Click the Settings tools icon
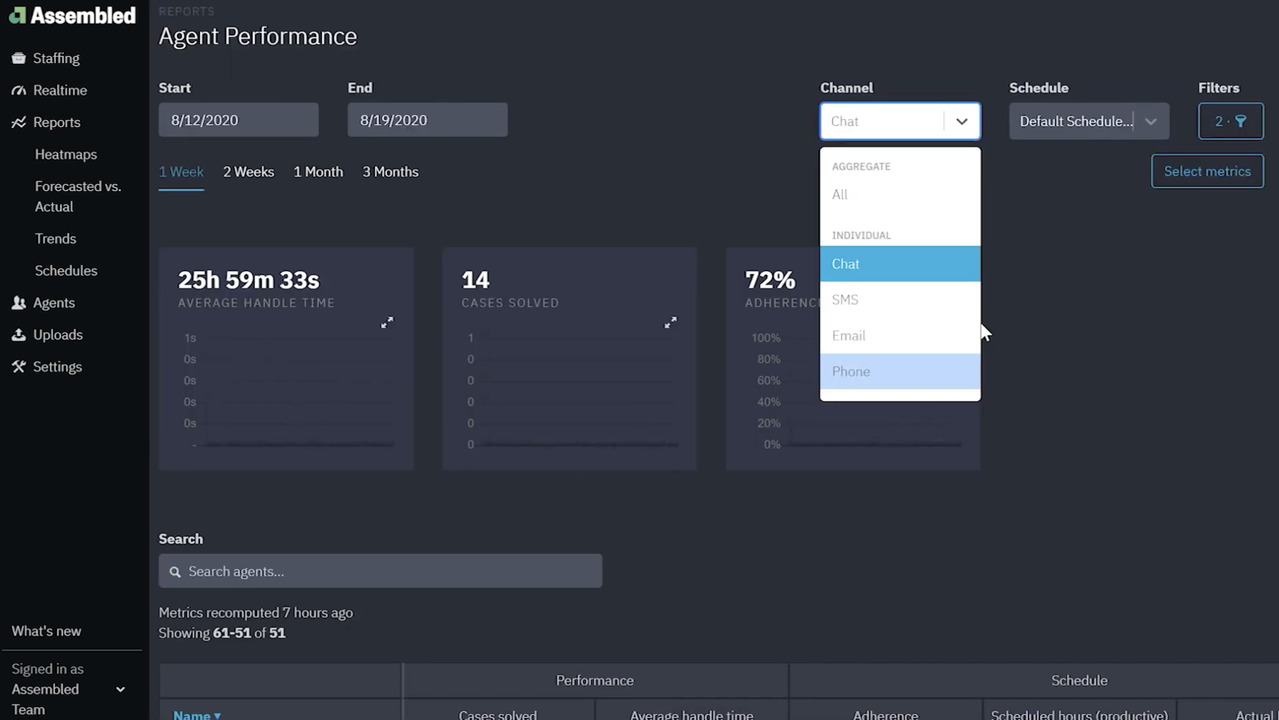 [18, 366]
